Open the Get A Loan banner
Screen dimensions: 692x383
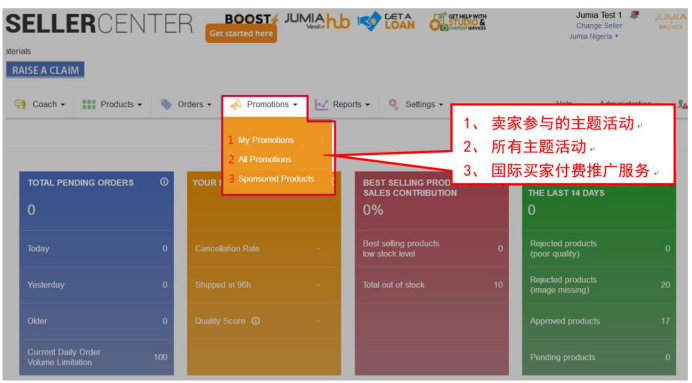[x=386, y=21]
